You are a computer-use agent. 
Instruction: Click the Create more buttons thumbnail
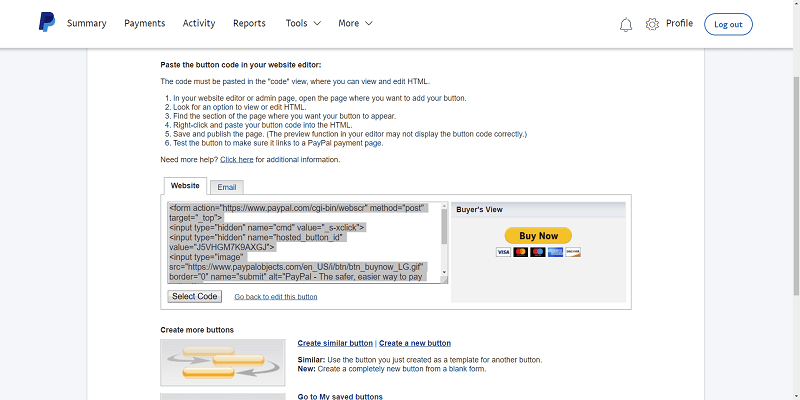click(222, 362)
